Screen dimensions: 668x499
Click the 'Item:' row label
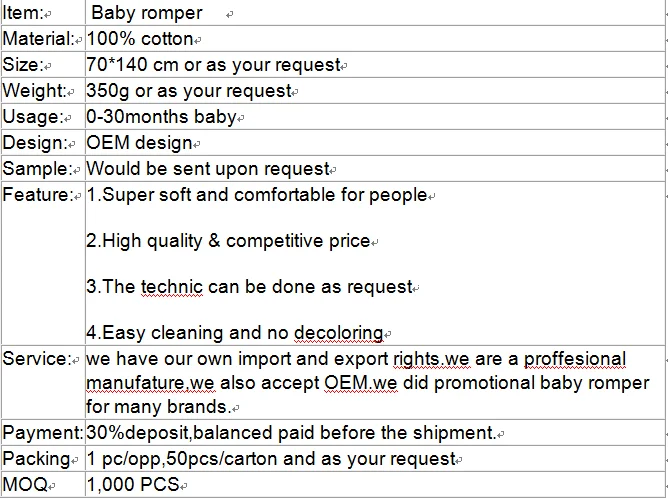point(25,13)
